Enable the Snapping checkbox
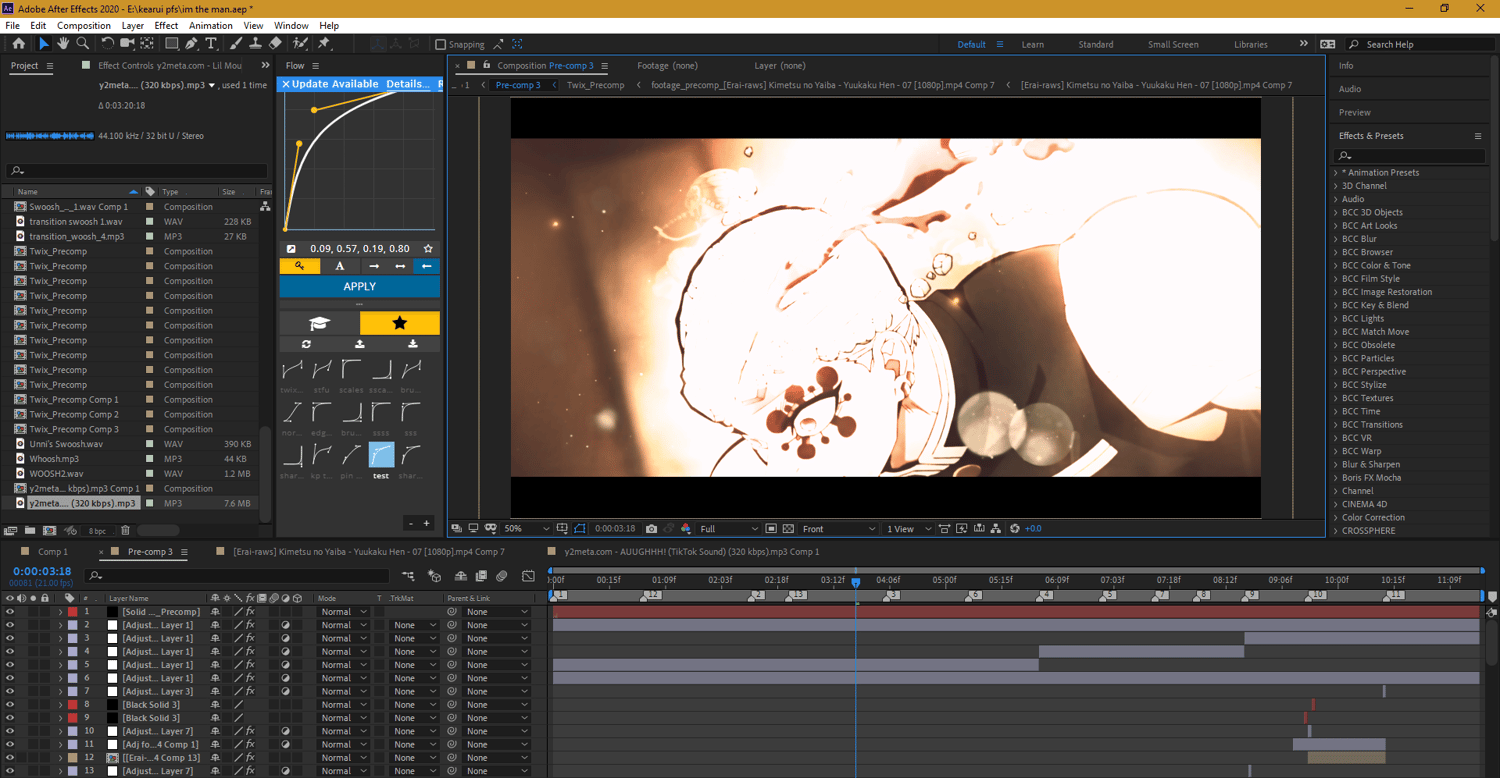The height and width of the screenshot is (778, 1500). (441, 44)
